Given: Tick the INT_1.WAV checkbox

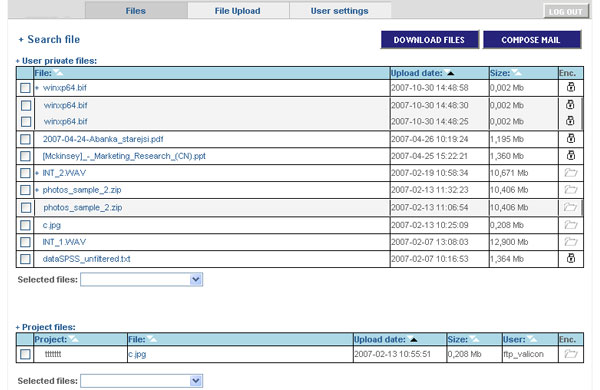Looking at the screenshot, I should click(25, 242).
